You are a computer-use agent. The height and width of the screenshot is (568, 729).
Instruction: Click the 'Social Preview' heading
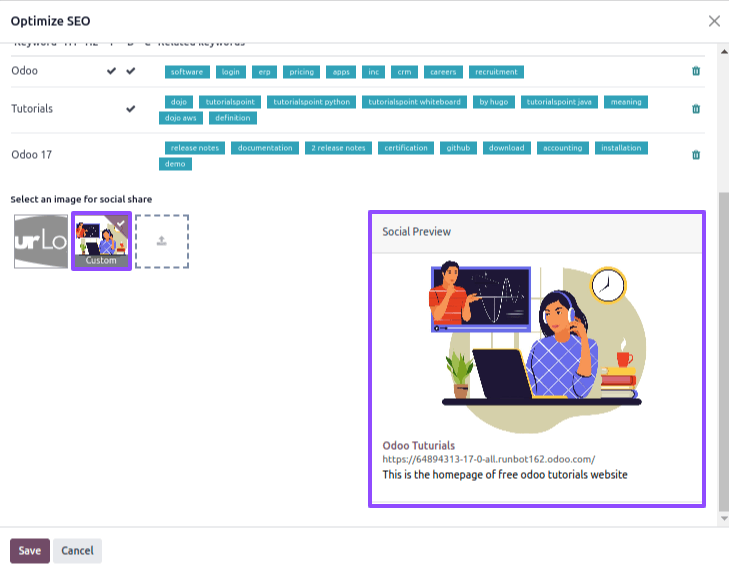click(x=417, y=231)
